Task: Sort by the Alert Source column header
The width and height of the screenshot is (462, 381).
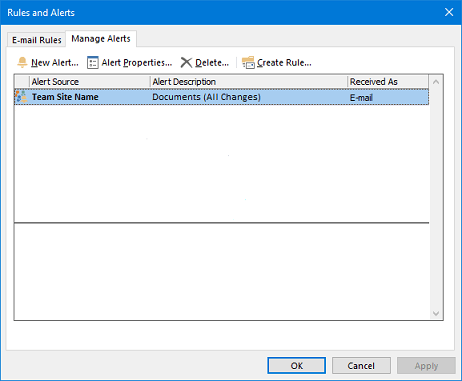Action: (x=90, y=82)
